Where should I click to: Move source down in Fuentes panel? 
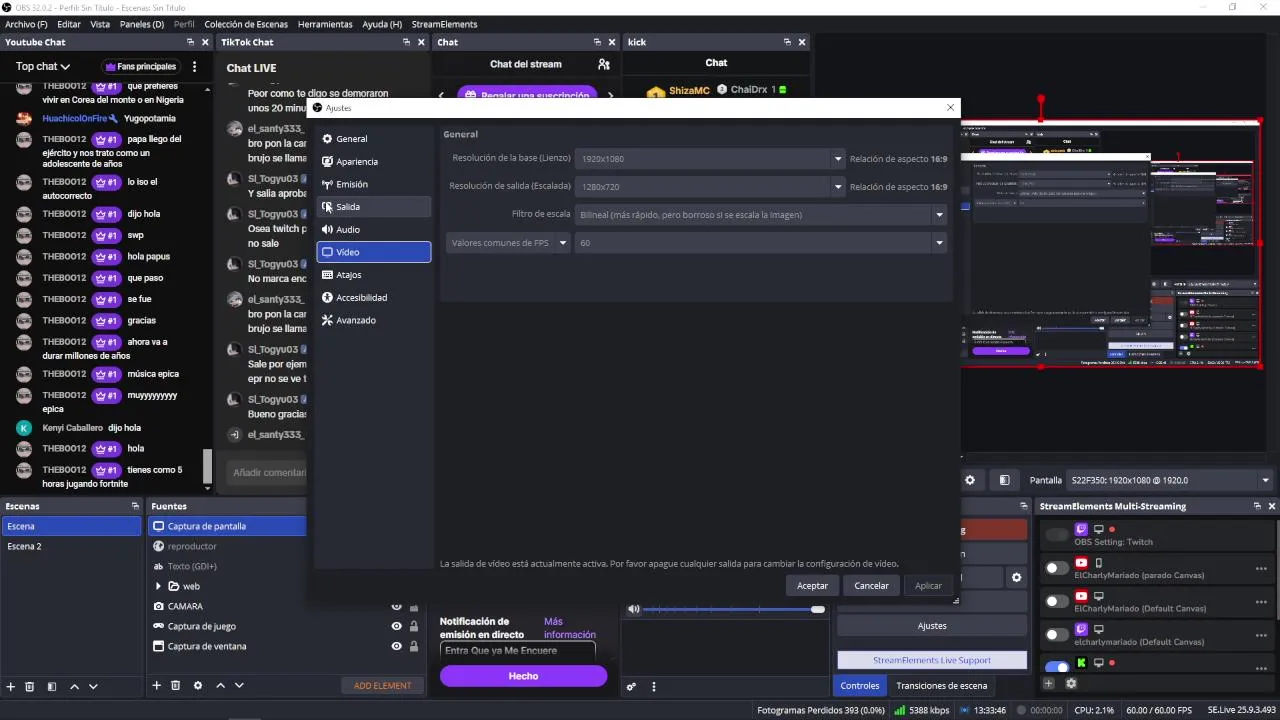coord(239,685)
